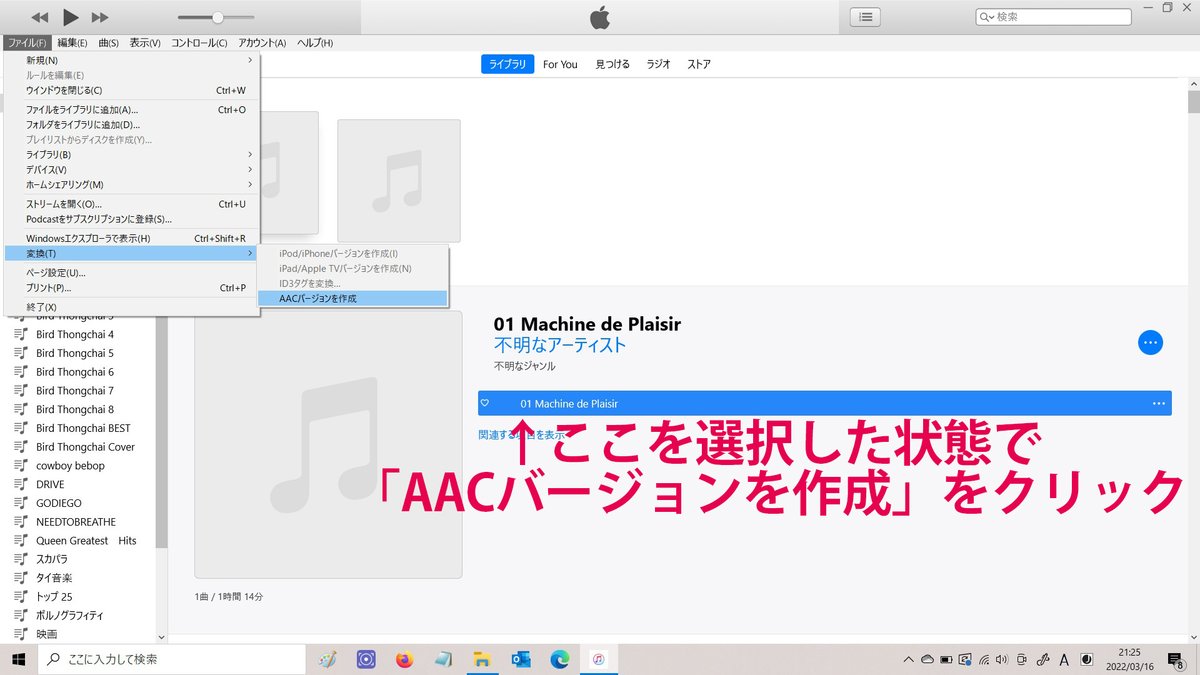The width and height of the screenshot is (1200, 675).
Task: Expand the デバイス(V) submenu
Action: 131,170
